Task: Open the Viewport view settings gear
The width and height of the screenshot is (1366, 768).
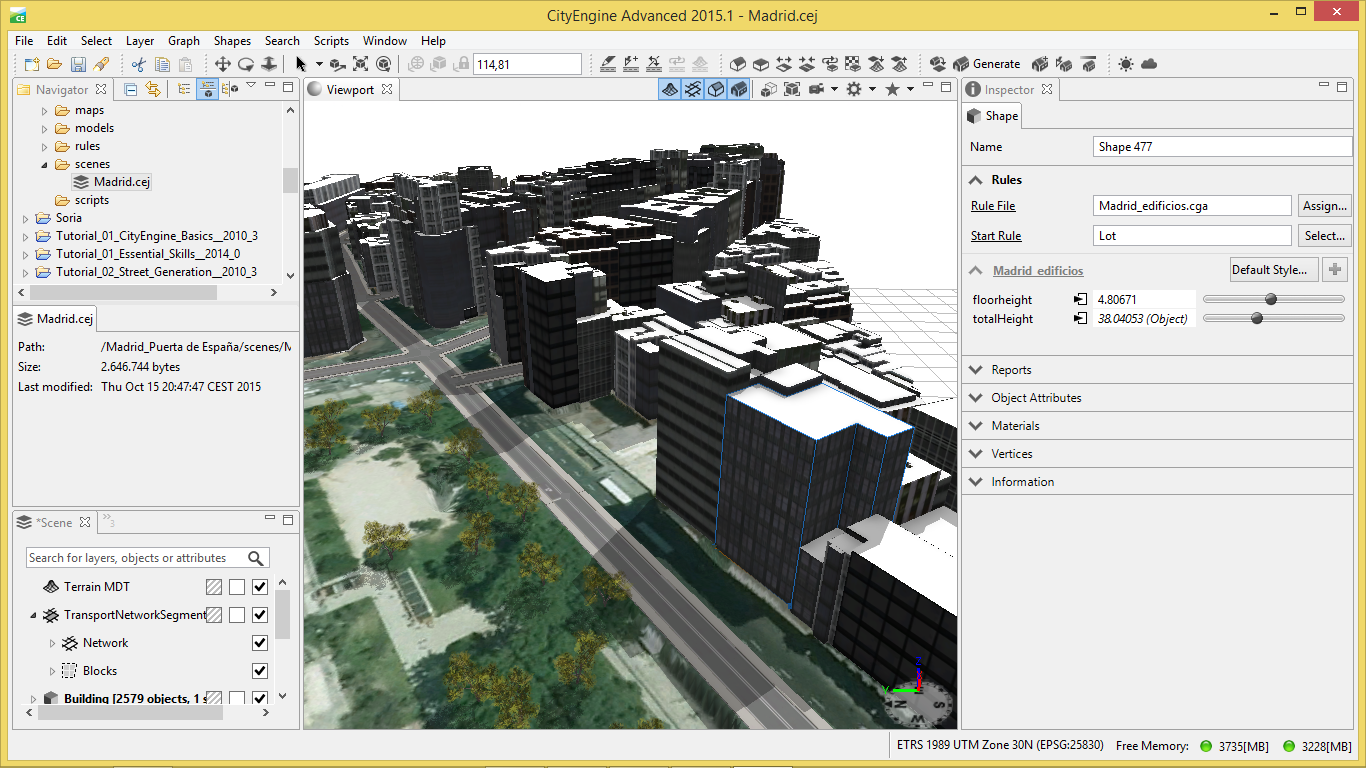Action: coord(854,89)
